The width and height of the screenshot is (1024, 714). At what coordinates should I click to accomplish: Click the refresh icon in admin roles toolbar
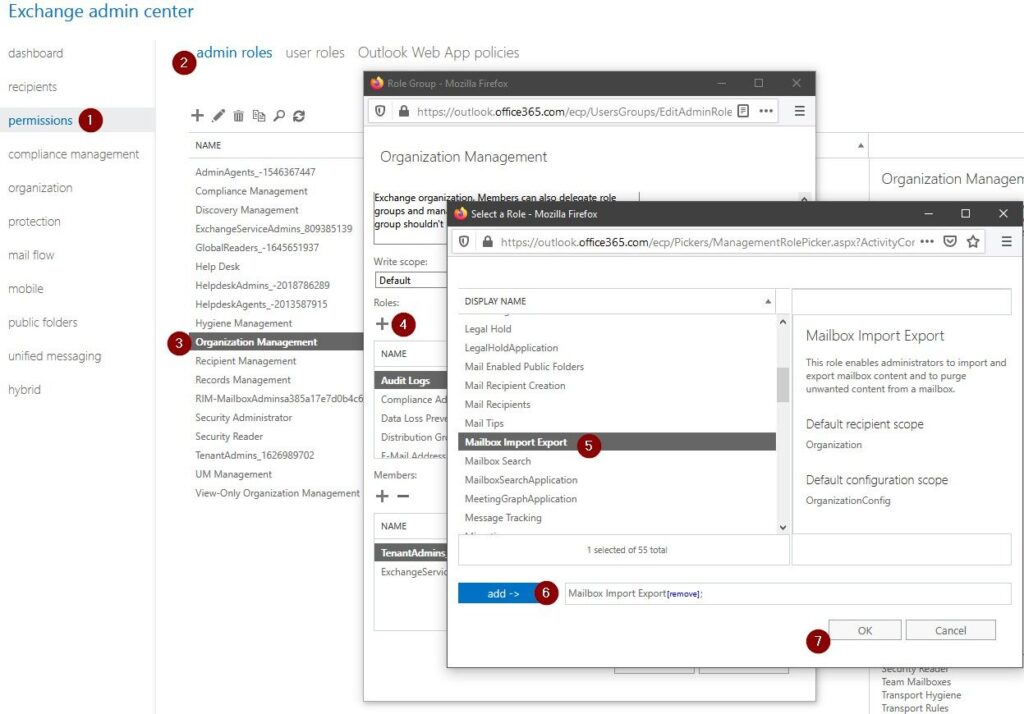(x=299, y=116)
